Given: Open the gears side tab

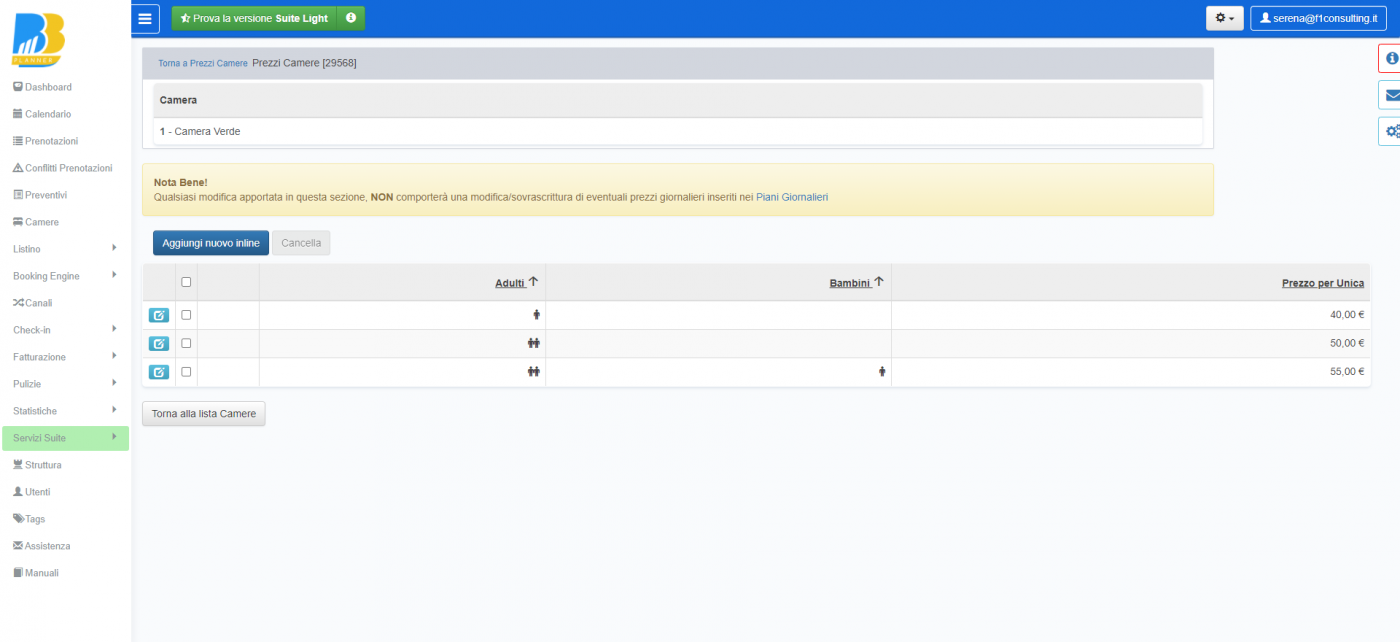Looking at the screenshot, I should point(1390,131).
